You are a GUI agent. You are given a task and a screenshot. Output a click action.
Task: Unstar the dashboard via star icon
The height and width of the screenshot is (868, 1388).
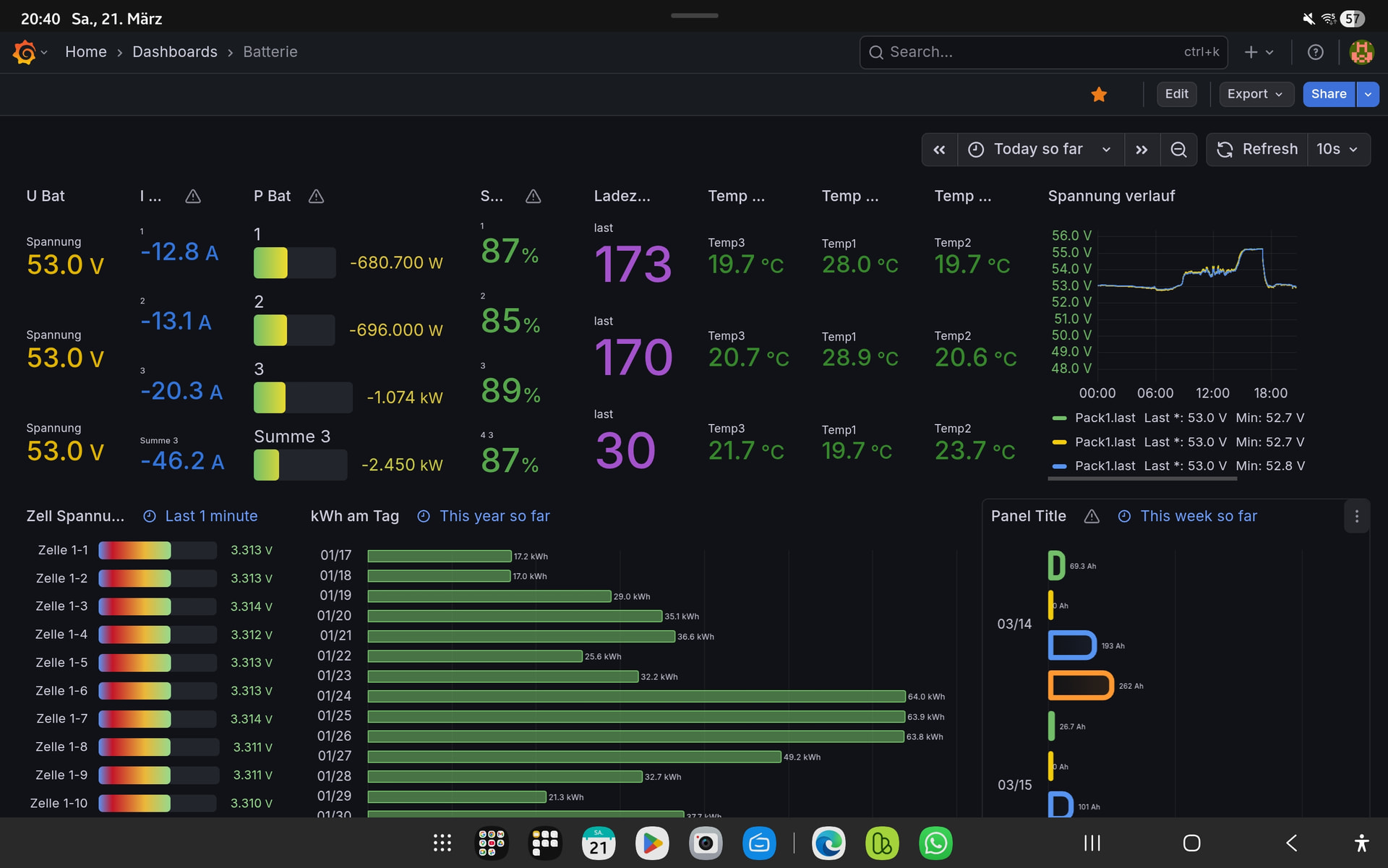point(1099,95)
